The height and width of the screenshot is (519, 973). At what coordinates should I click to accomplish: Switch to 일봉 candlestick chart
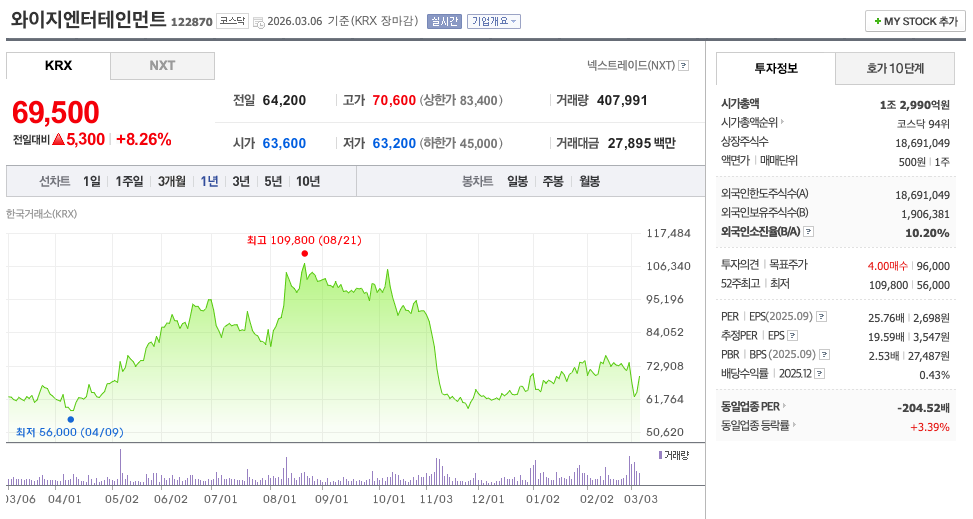518,181
